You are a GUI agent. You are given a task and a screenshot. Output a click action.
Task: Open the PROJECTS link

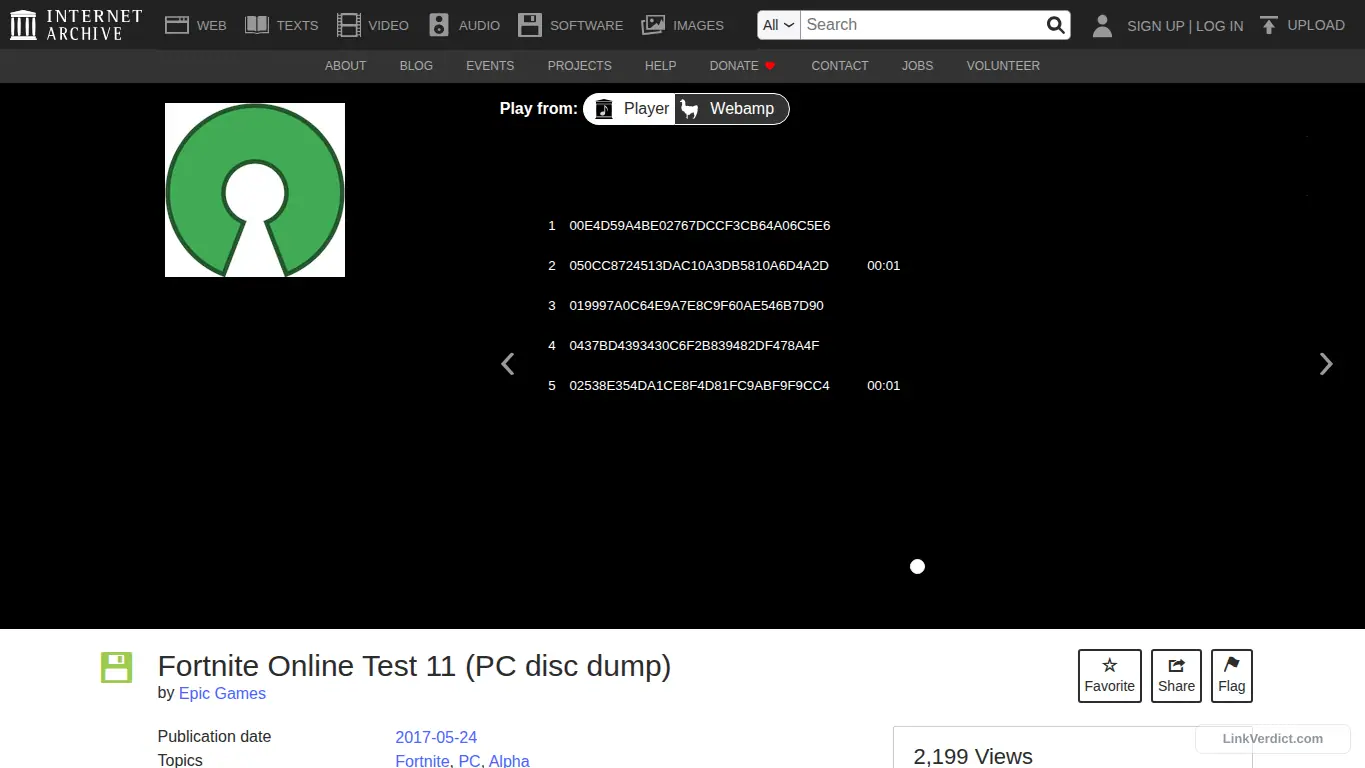tap(579, 66)
